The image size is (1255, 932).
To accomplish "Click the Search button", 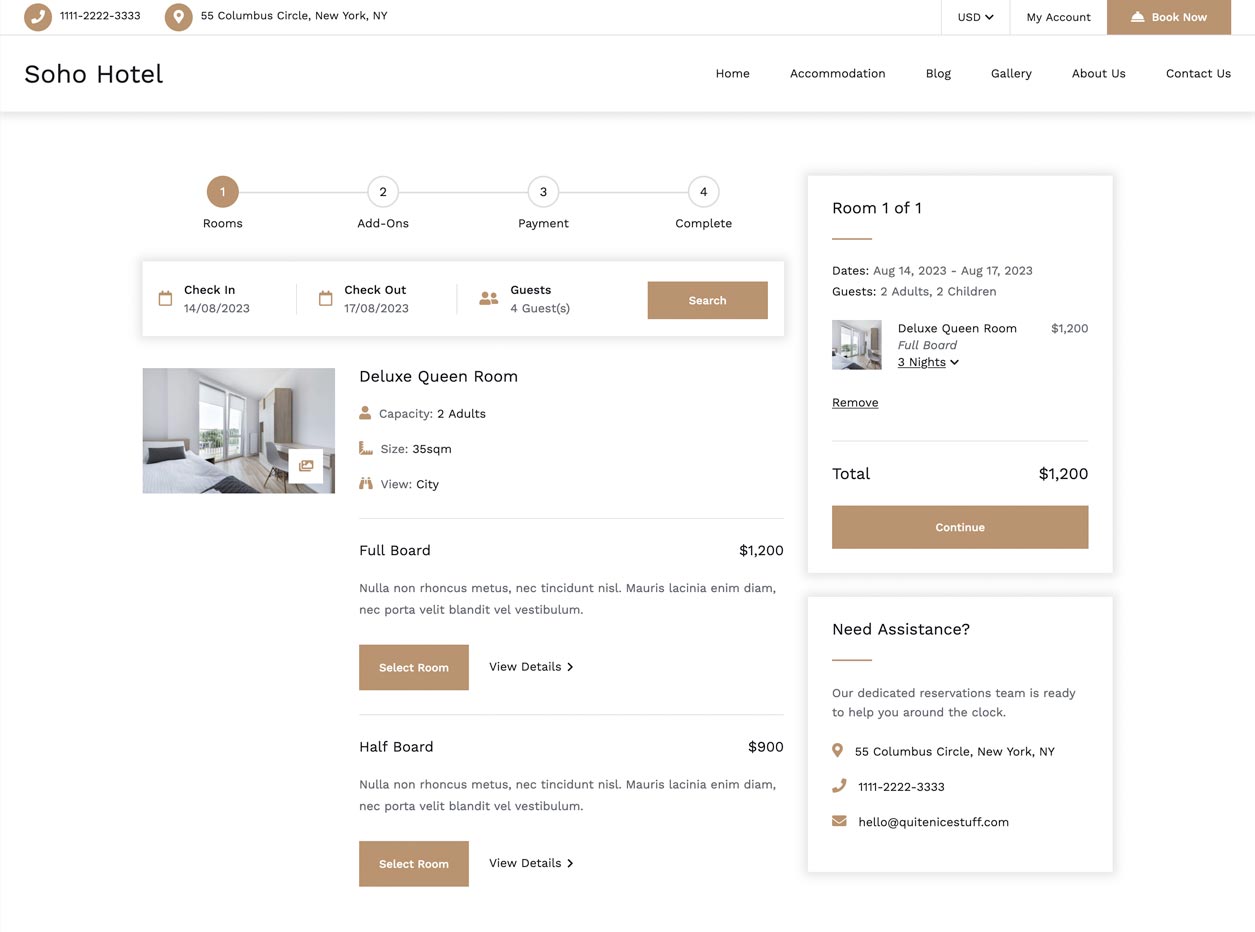I will point(707,300).
